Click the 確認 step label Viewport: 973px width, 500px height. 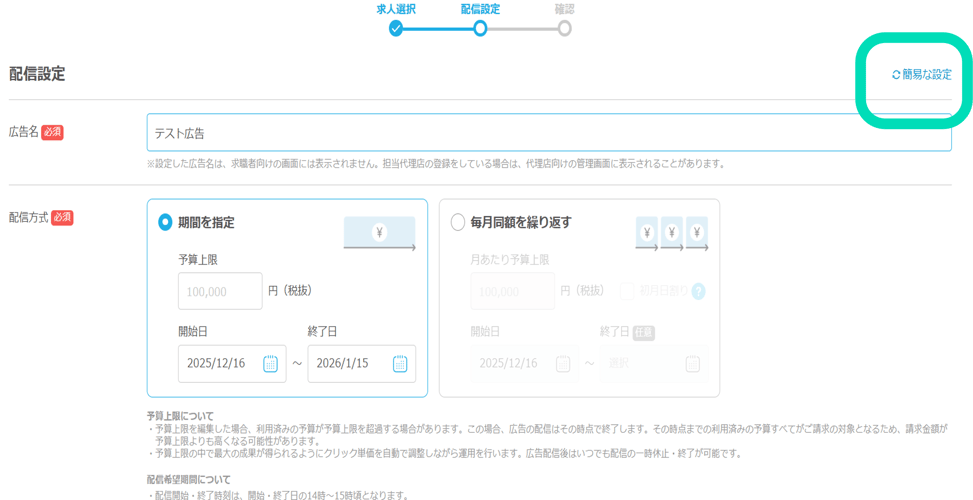[564, 9]
